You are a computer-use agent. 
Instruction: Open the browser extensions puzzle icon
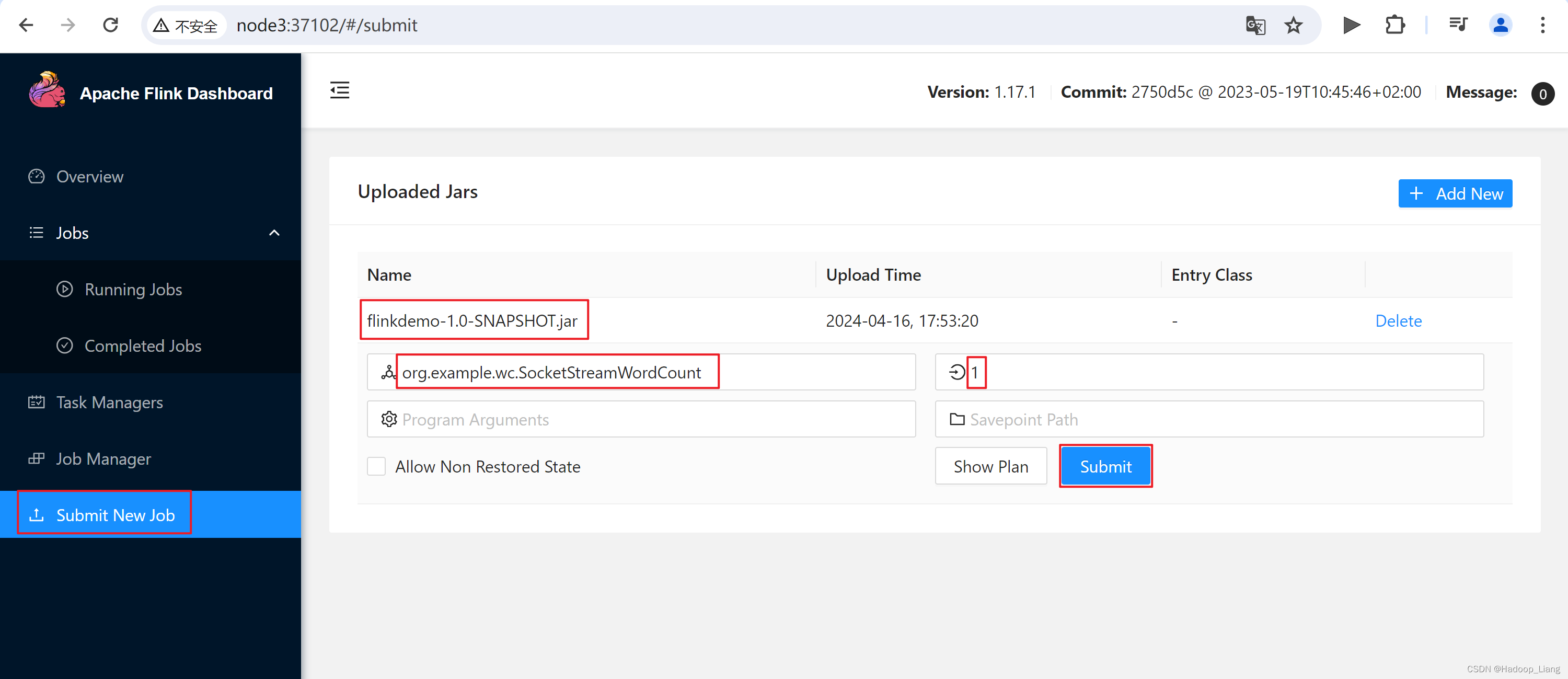(1394, 26)
